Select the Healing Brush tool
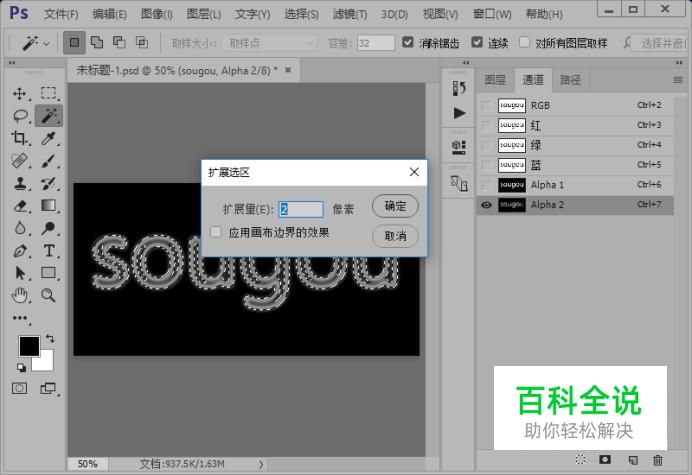Viewport: 692px width, 475px height. pos(19,161)
